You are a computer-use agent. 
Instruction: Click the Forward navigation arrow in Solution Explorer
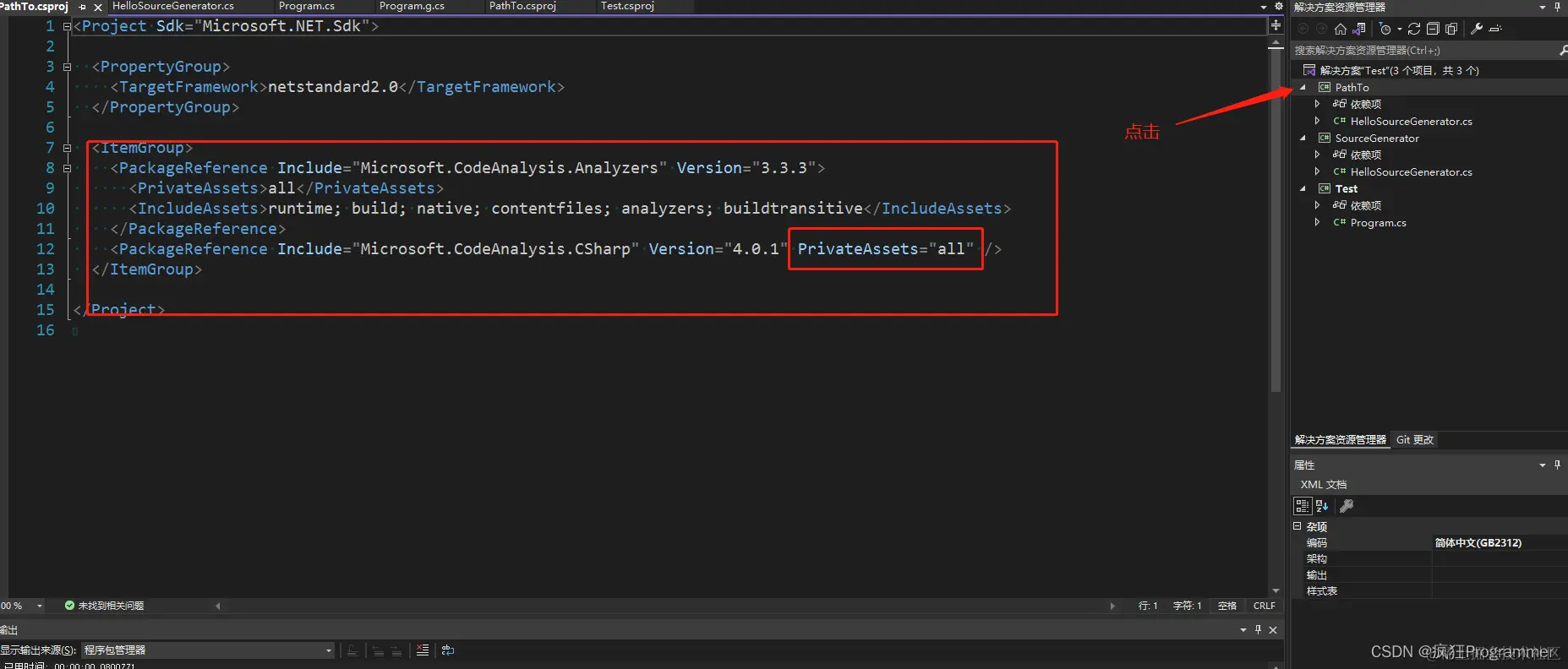pos(1321,29)
